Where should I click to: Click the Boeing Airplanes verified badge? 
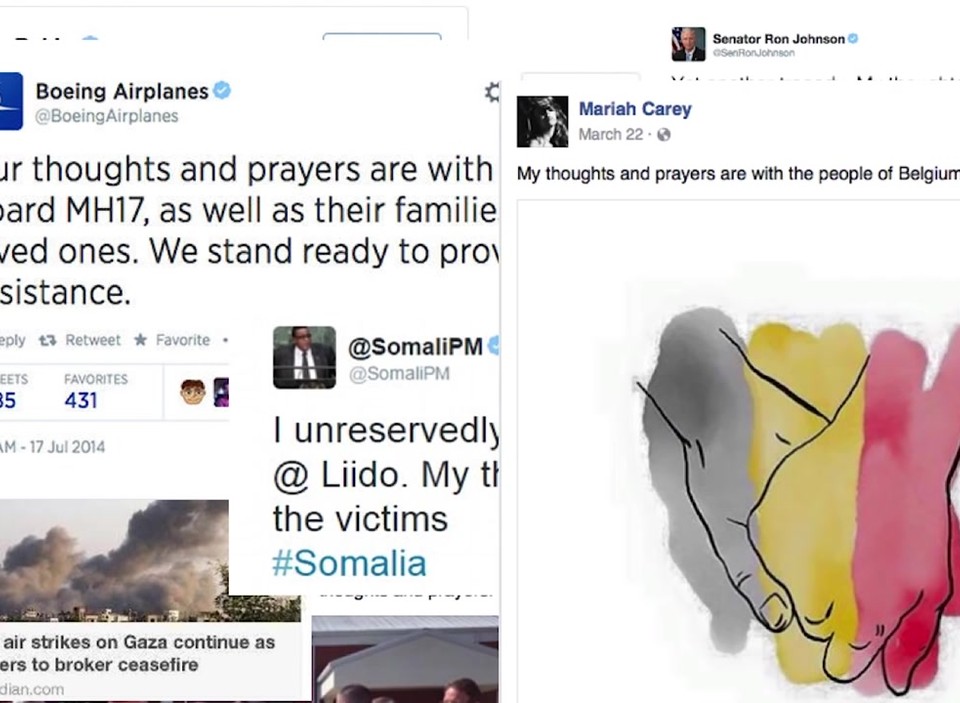click(222, 91)
